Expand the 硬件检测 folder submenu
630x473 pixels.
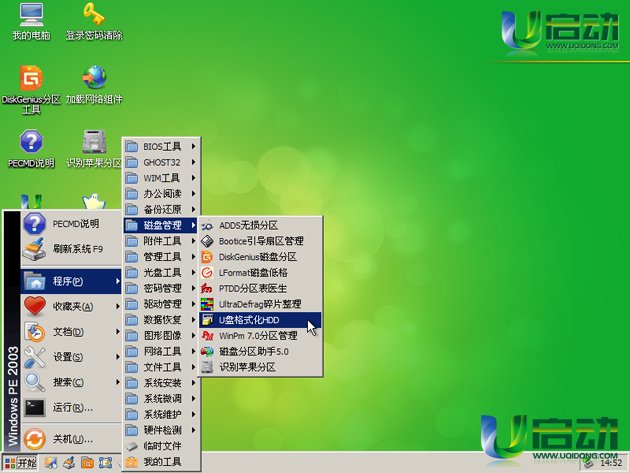161,430
